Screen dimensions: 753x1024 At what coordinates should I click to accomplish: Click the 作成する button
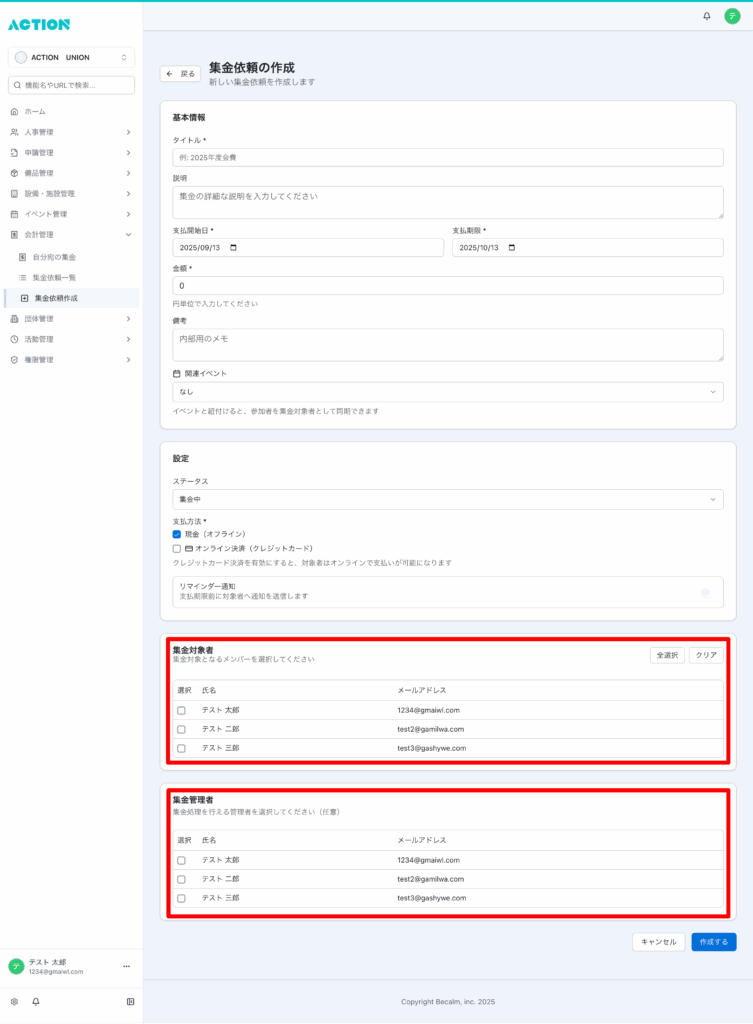point(713,942)
